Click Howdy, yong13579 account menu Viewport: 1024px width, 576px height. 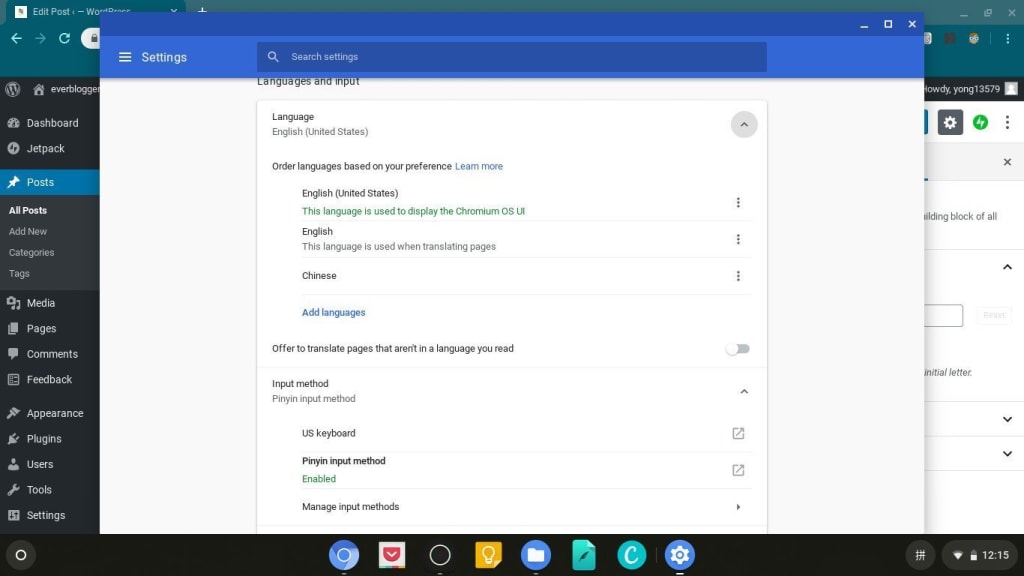[970, 89]
